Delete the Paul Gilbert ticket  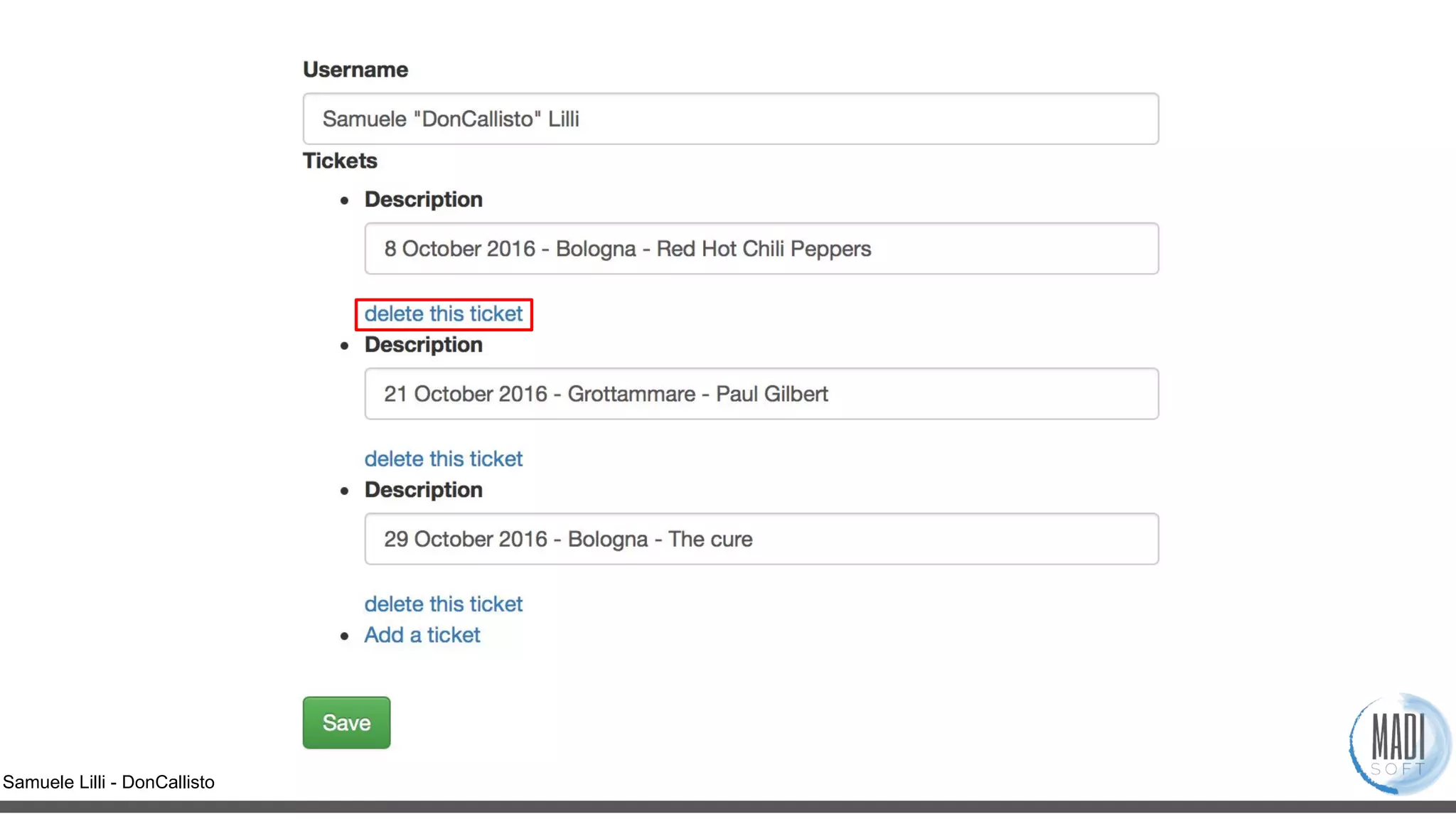click(443, 459)
